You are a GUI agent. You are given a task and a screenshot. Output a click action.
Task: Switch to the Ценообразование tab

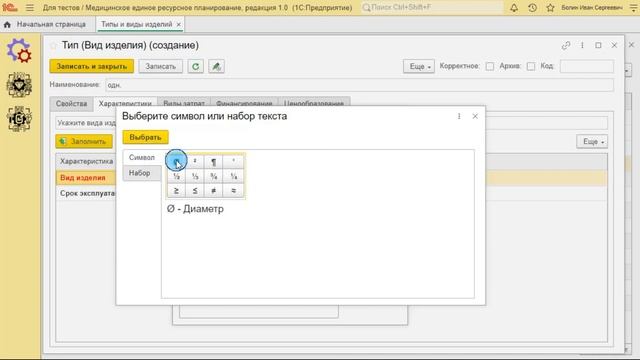pos(314,104)
